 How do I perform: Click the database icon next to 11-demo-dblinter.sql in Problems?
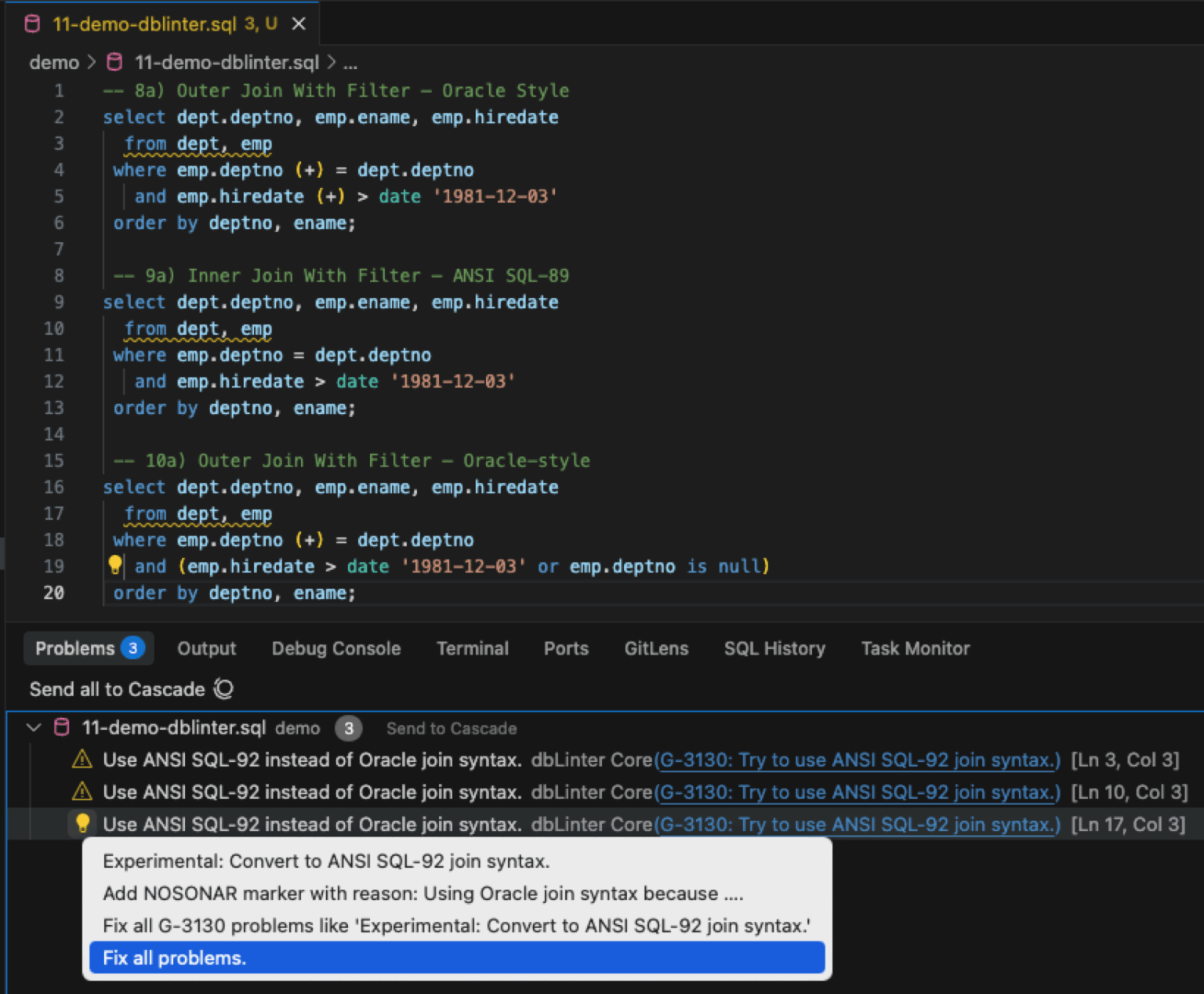61,727
